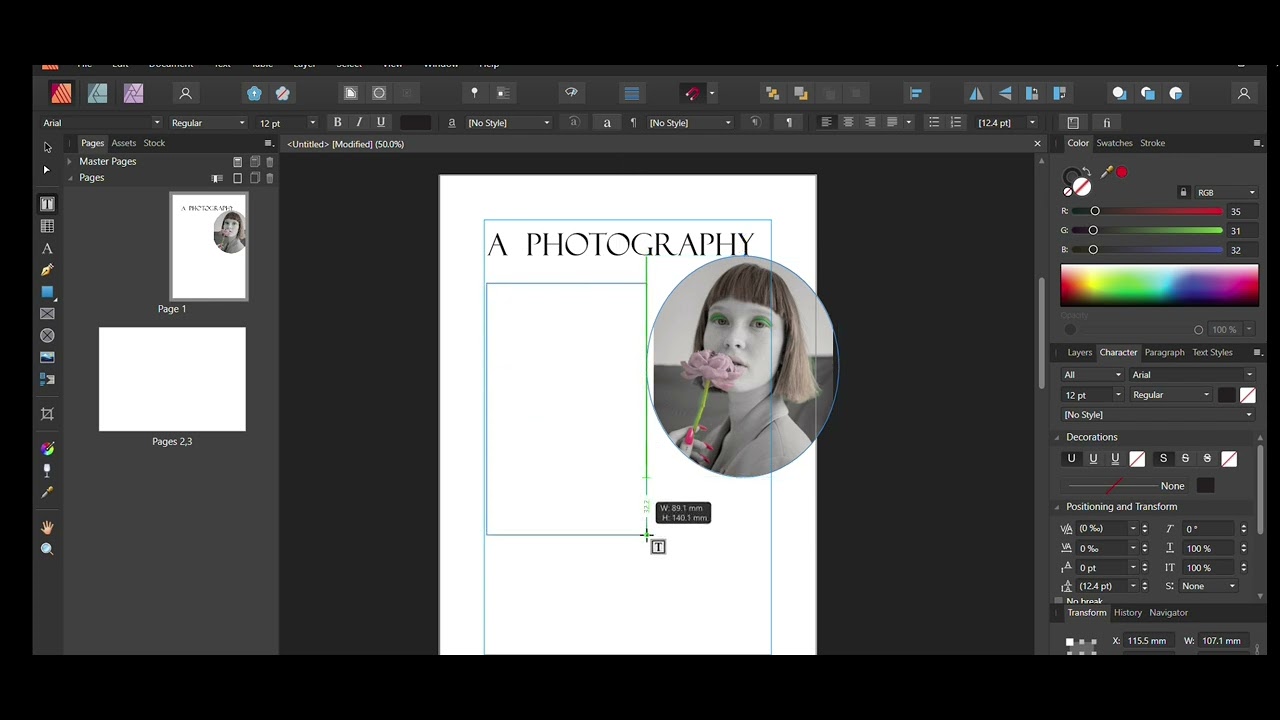Select the Table tool

[47, 227]
